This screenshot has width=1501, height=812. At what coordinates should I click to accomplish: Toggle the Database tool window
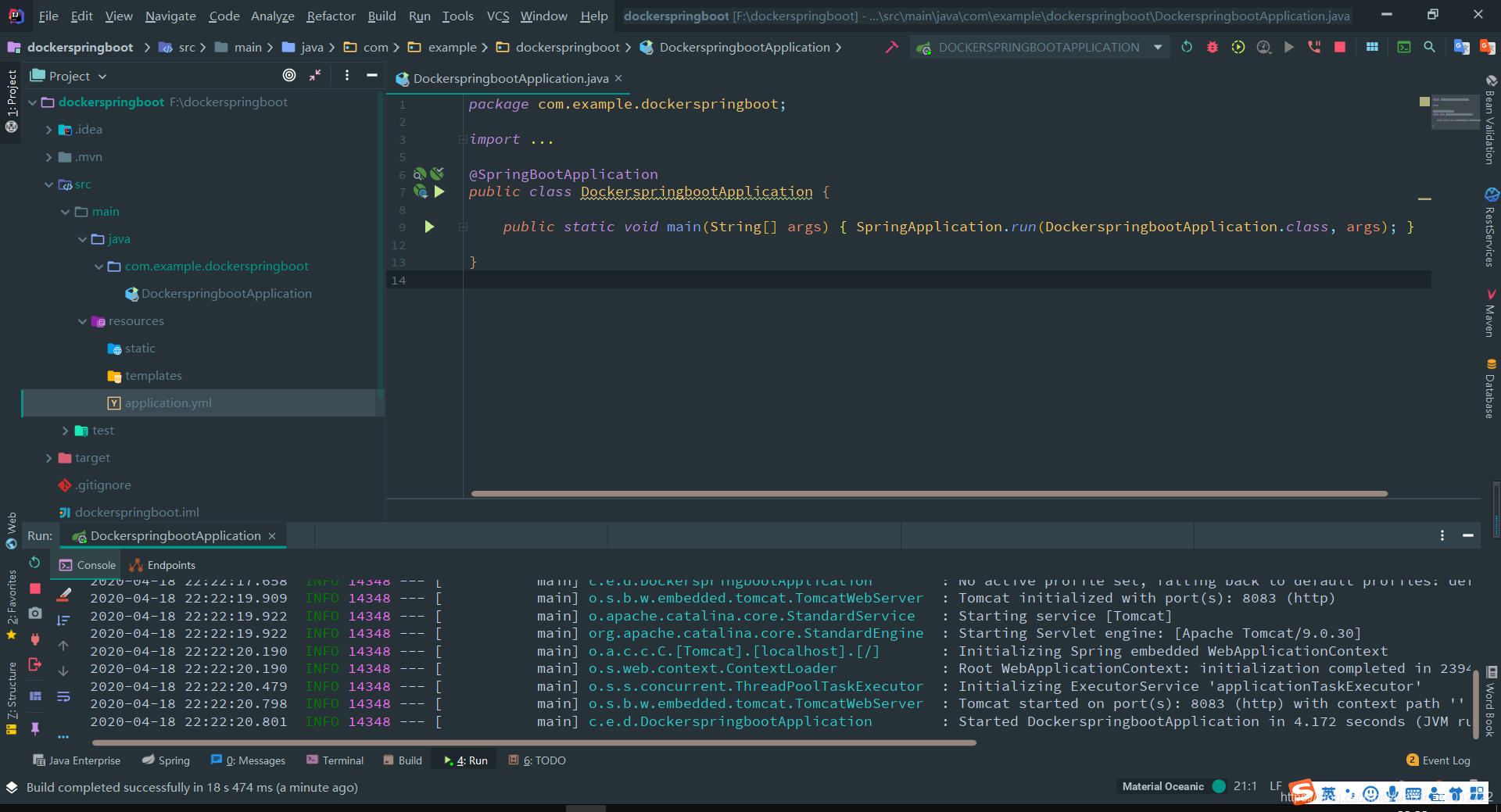click(x=1490, y=389)
